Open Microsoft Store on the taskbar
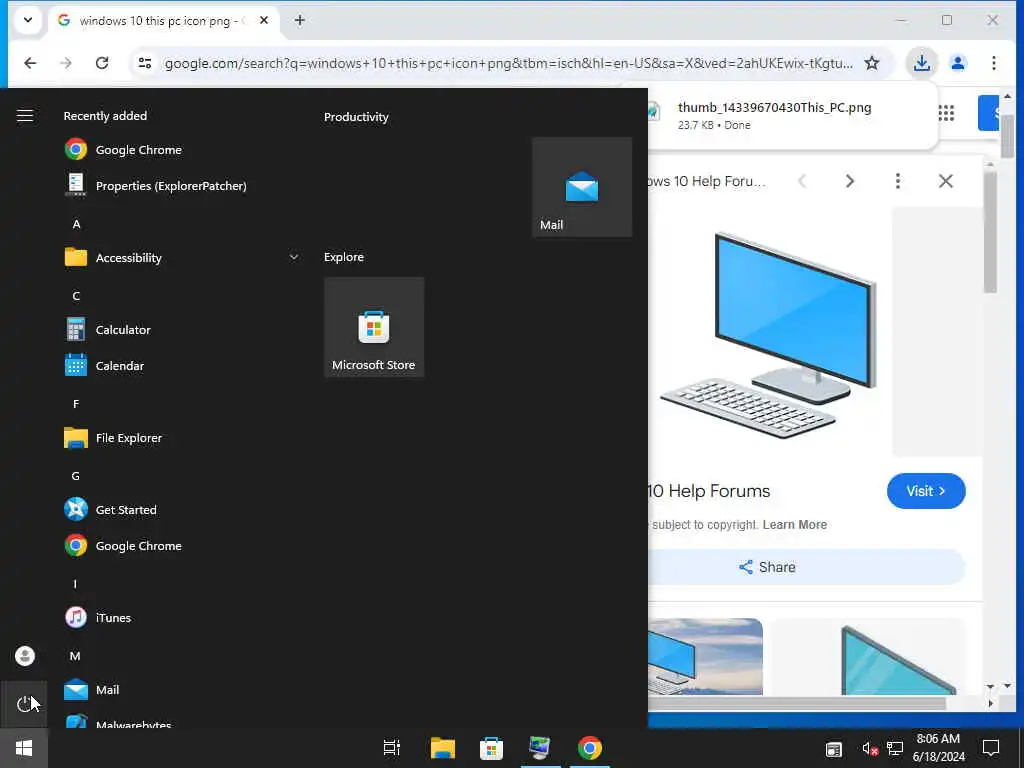Image resolution: width=1024 pixels, height=768 pixels. 491,748
